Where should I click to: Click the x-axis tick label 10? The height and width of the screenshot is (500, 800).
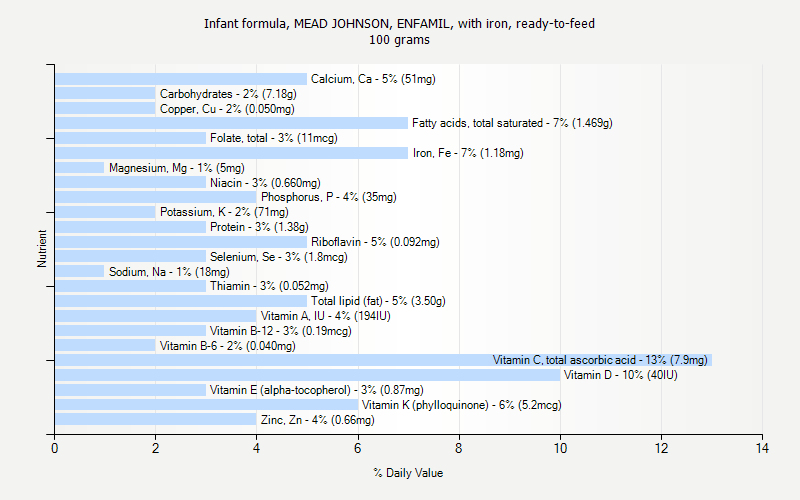pos(560,448)
